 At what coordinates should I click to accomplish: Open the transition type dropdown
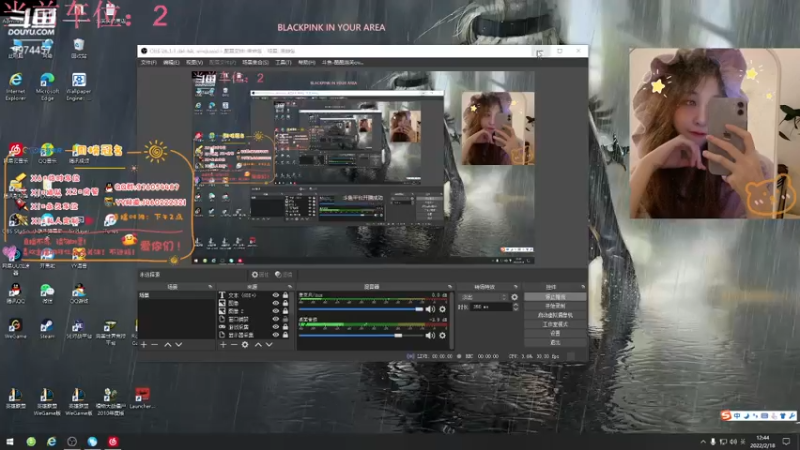pos(483,297)
